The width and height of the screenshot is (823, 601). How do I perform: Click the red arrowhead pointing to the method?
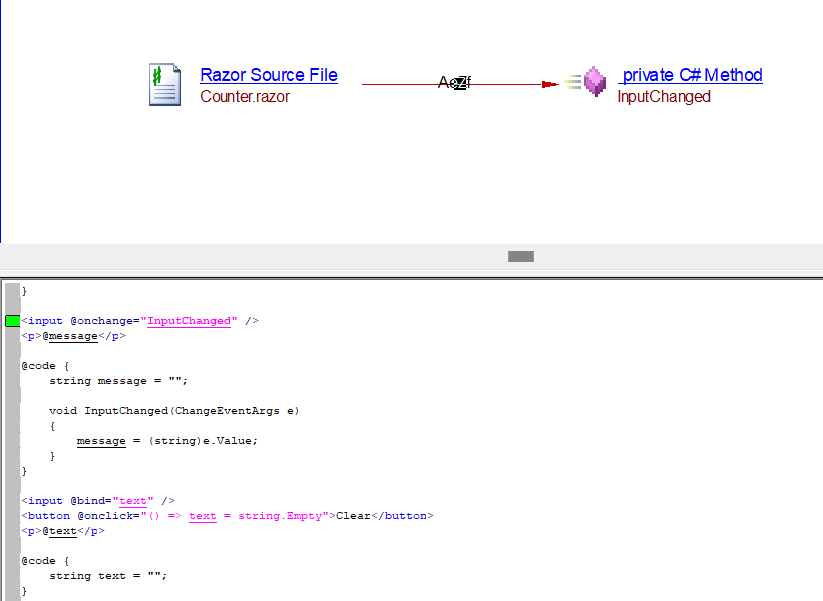[549, 84]
